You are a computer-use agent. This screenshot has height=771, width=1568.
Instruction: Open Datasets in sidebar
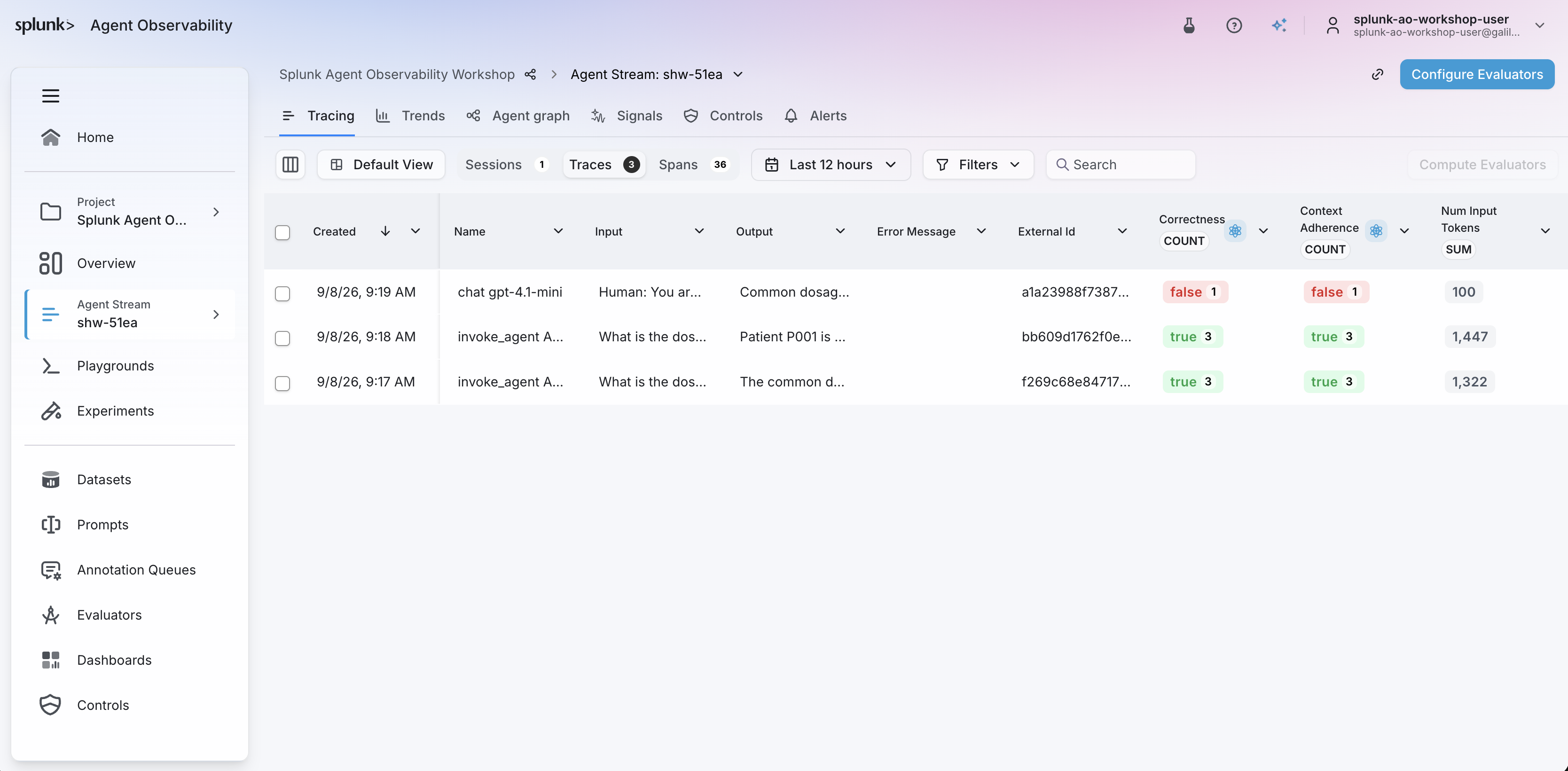tap(130, 479)
